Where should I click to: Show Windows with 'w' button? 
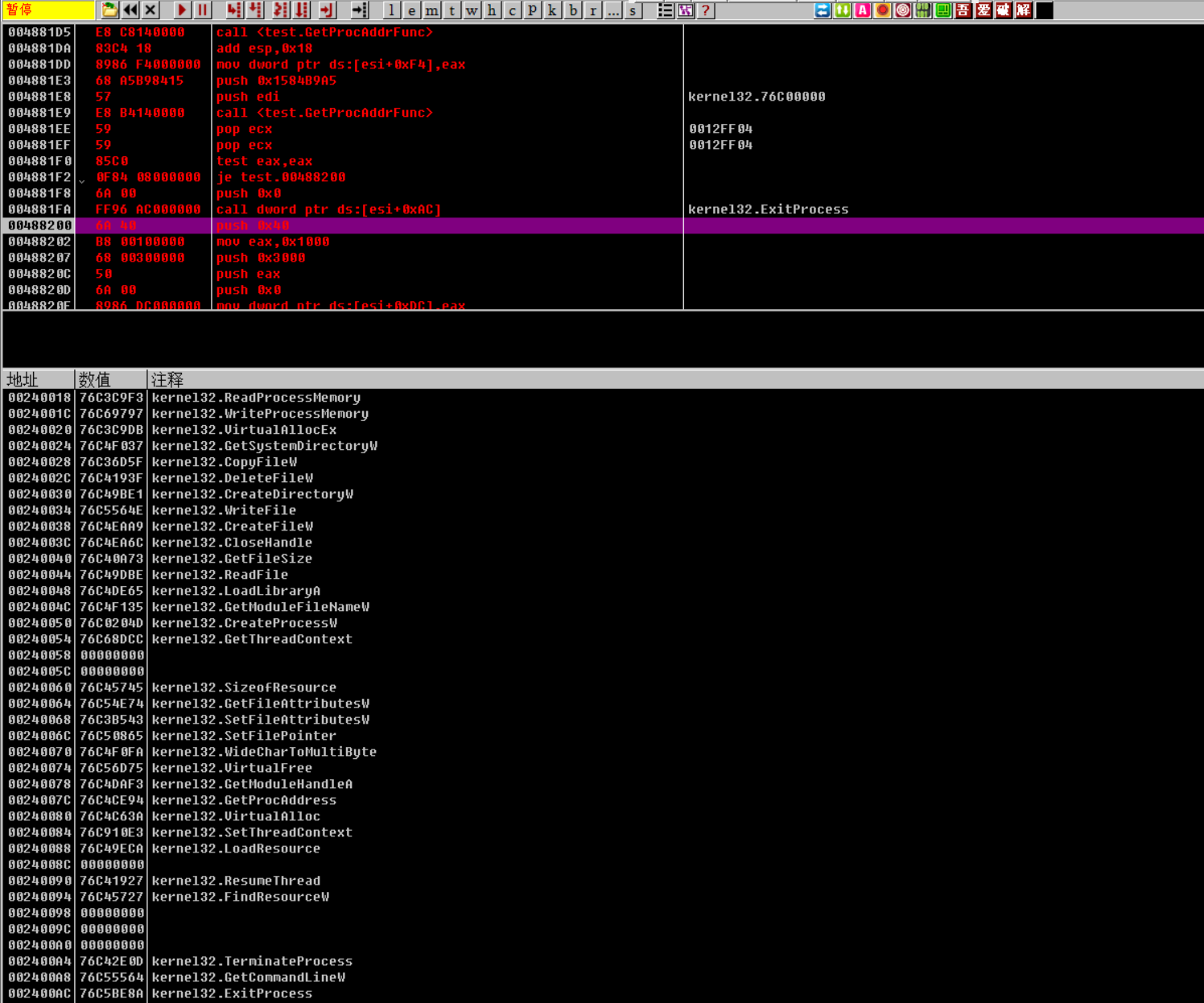[x=472, y=10]
